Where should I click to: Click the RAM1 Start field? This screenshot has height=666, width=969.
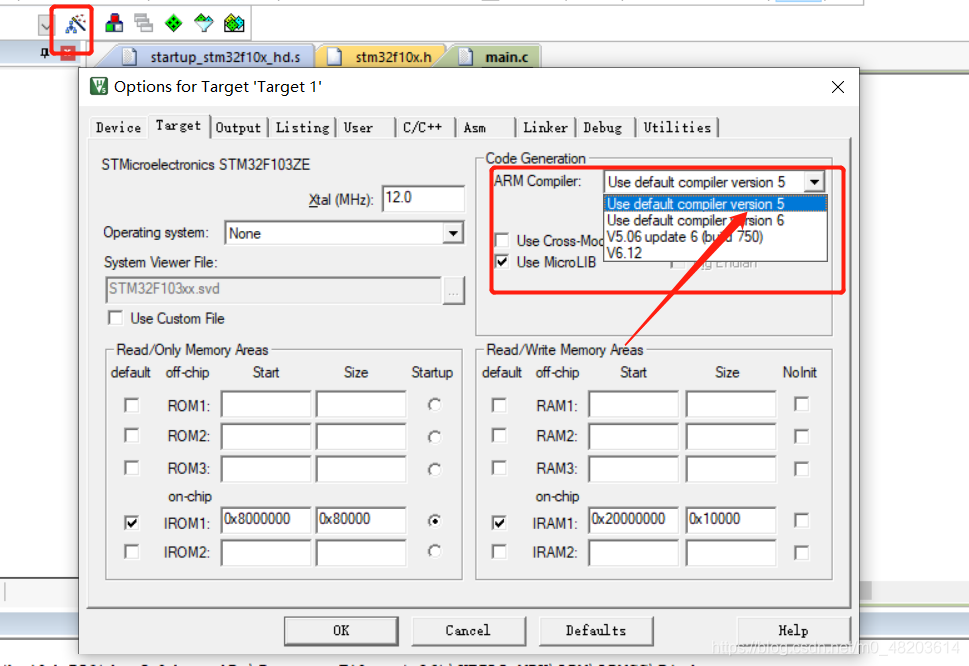click(633, 405)
